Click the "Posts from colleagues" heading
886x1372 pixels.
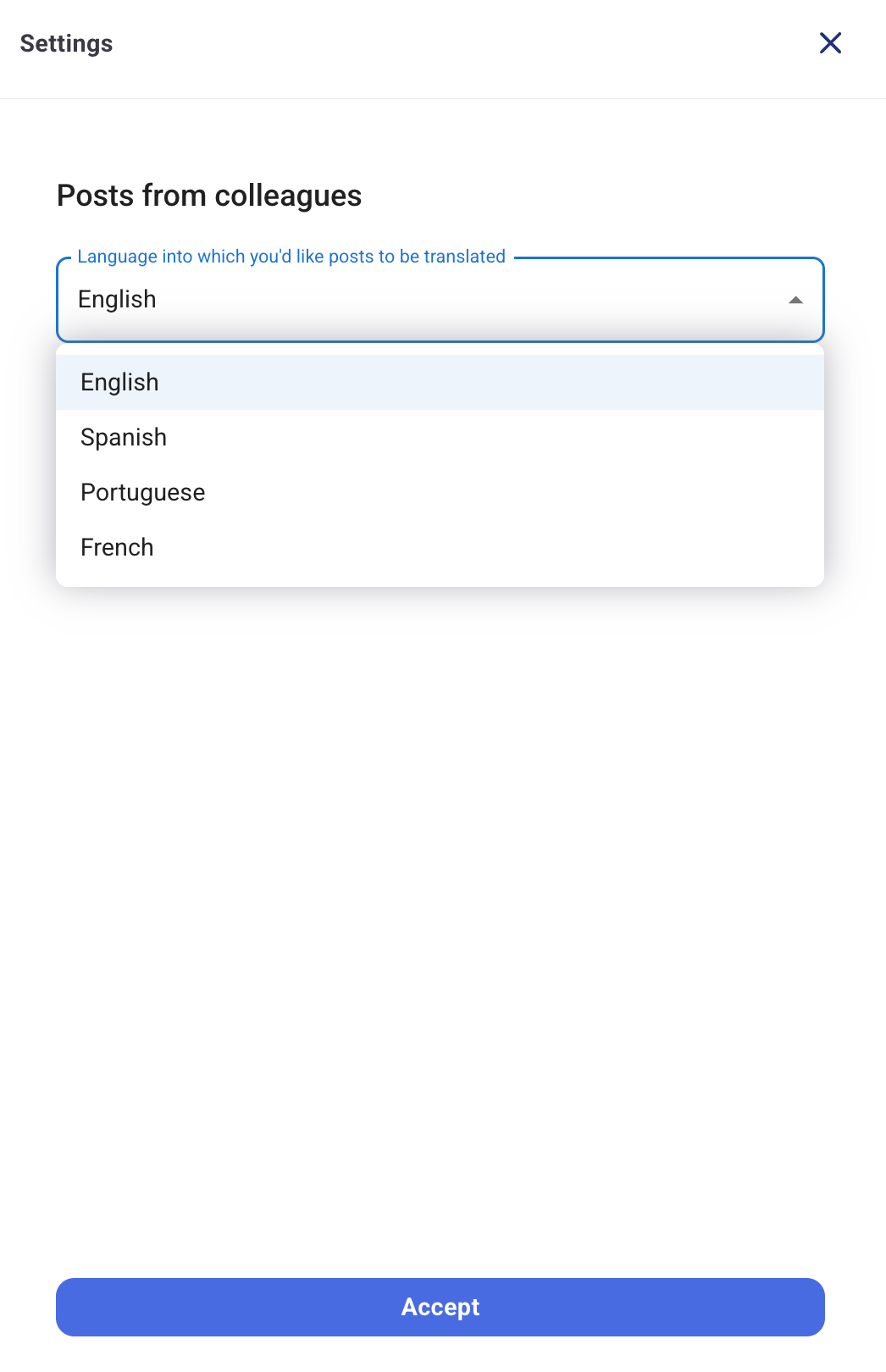pyautogui.click(x=209, y=196)
